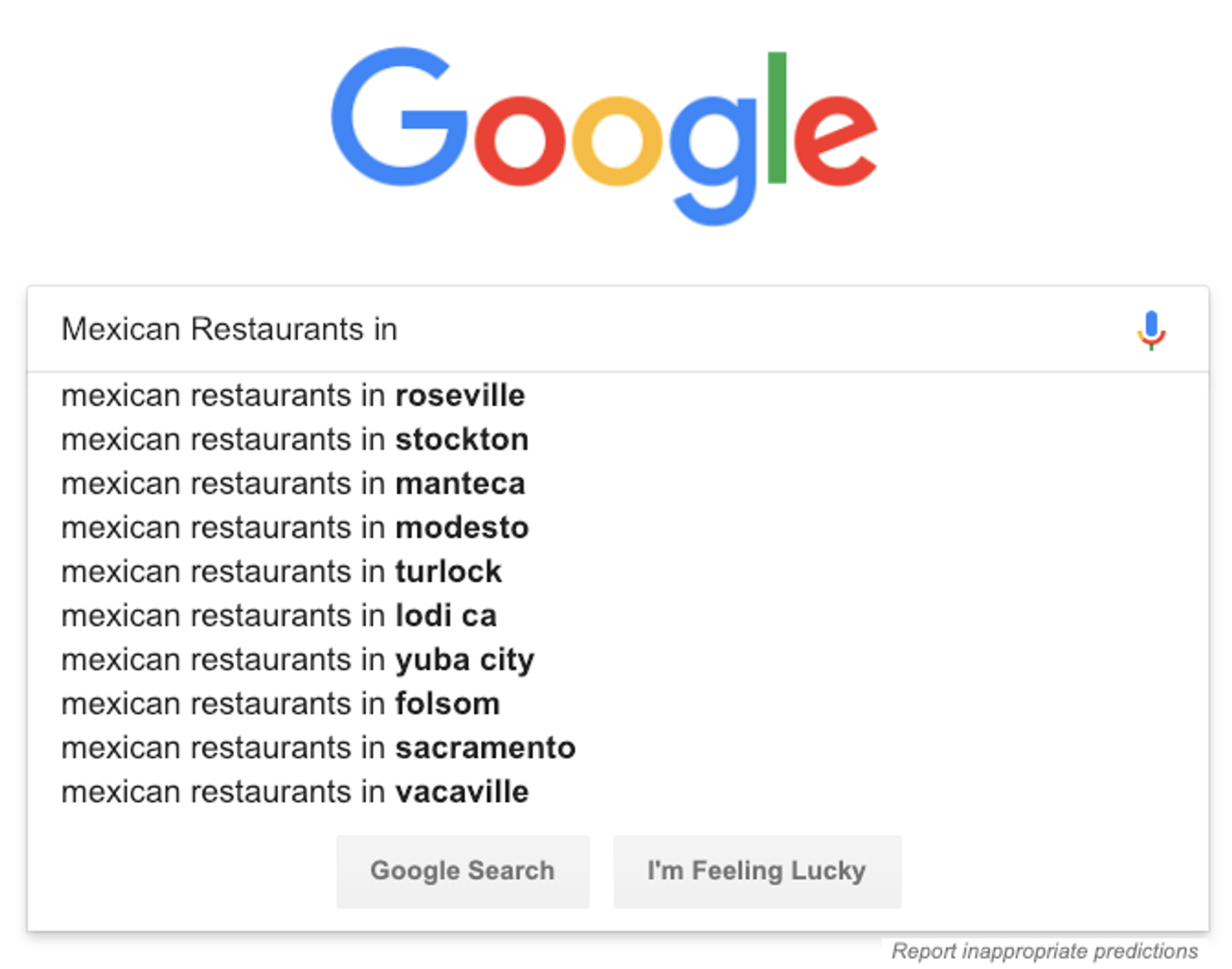
Task: Click the I'm Feeling Lucky button
Action: click(x=757, y=871)
